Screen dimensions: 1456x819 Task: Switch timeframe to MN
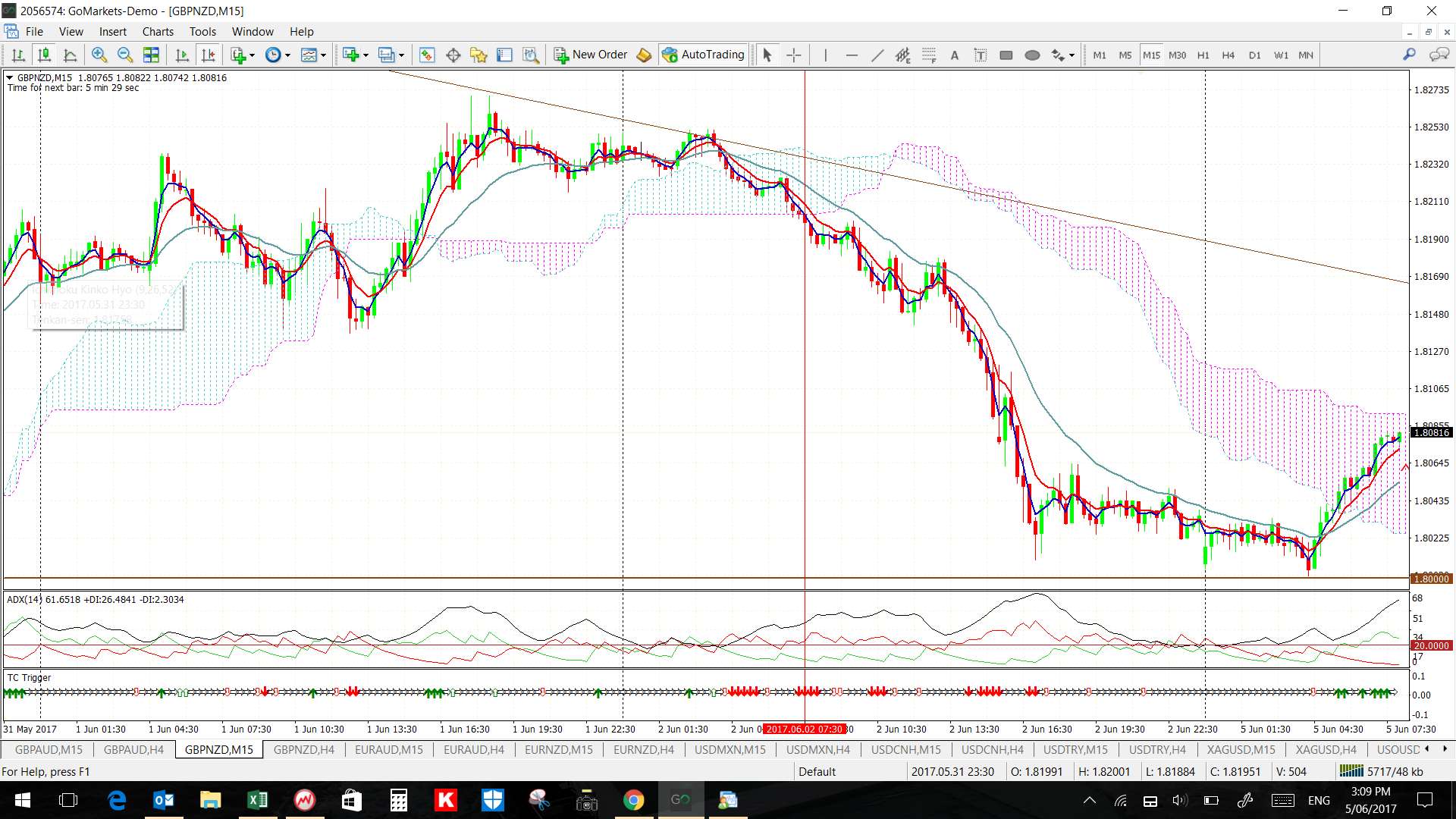pos(1306,55)
